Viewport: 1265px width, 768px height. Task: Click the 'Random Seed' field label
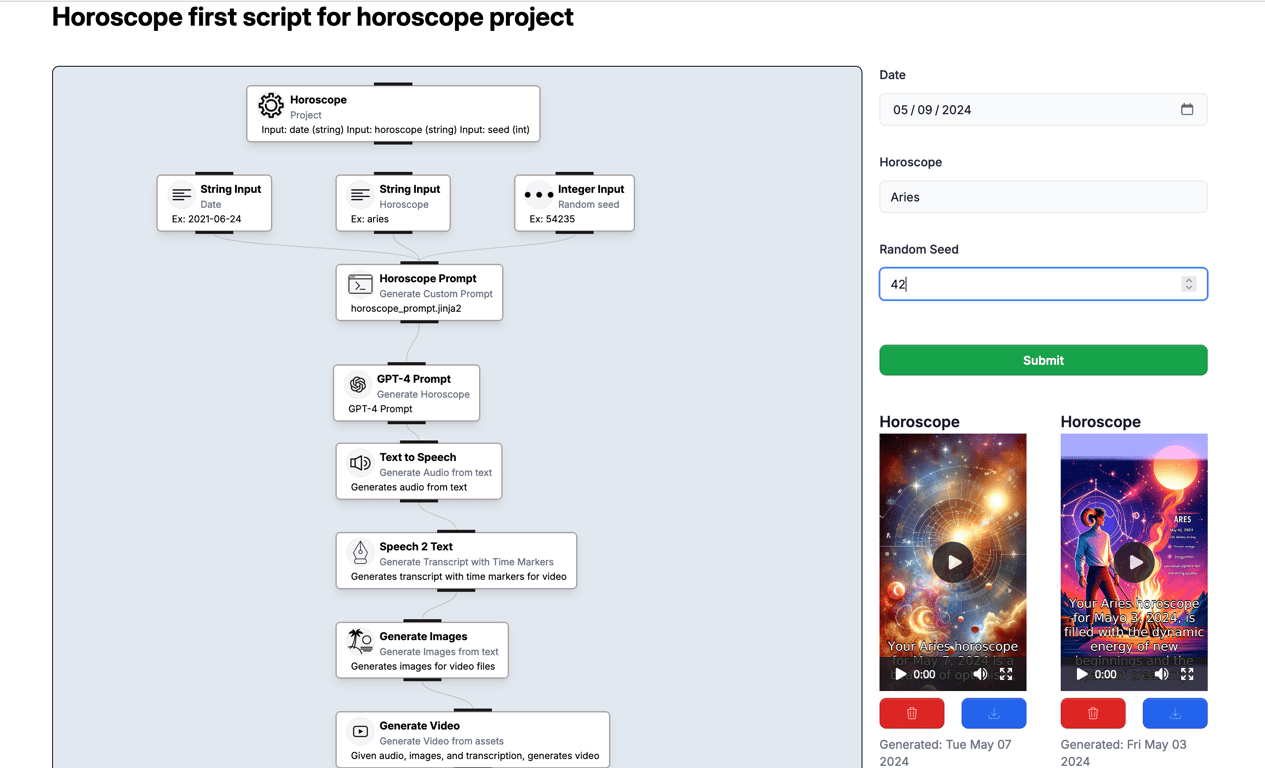[919, 249]
